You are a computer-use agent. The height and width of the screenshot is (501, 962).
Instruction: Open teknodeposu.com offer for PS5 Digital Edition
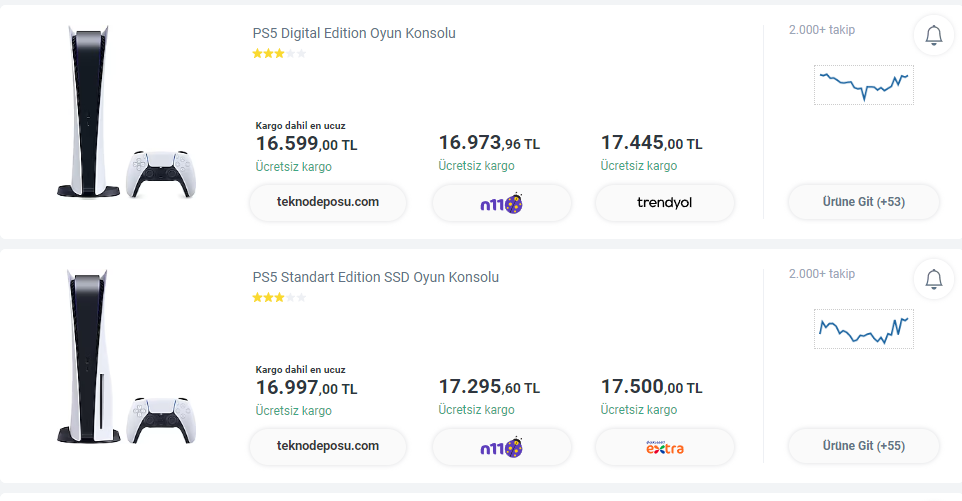(x=328, y=202)
